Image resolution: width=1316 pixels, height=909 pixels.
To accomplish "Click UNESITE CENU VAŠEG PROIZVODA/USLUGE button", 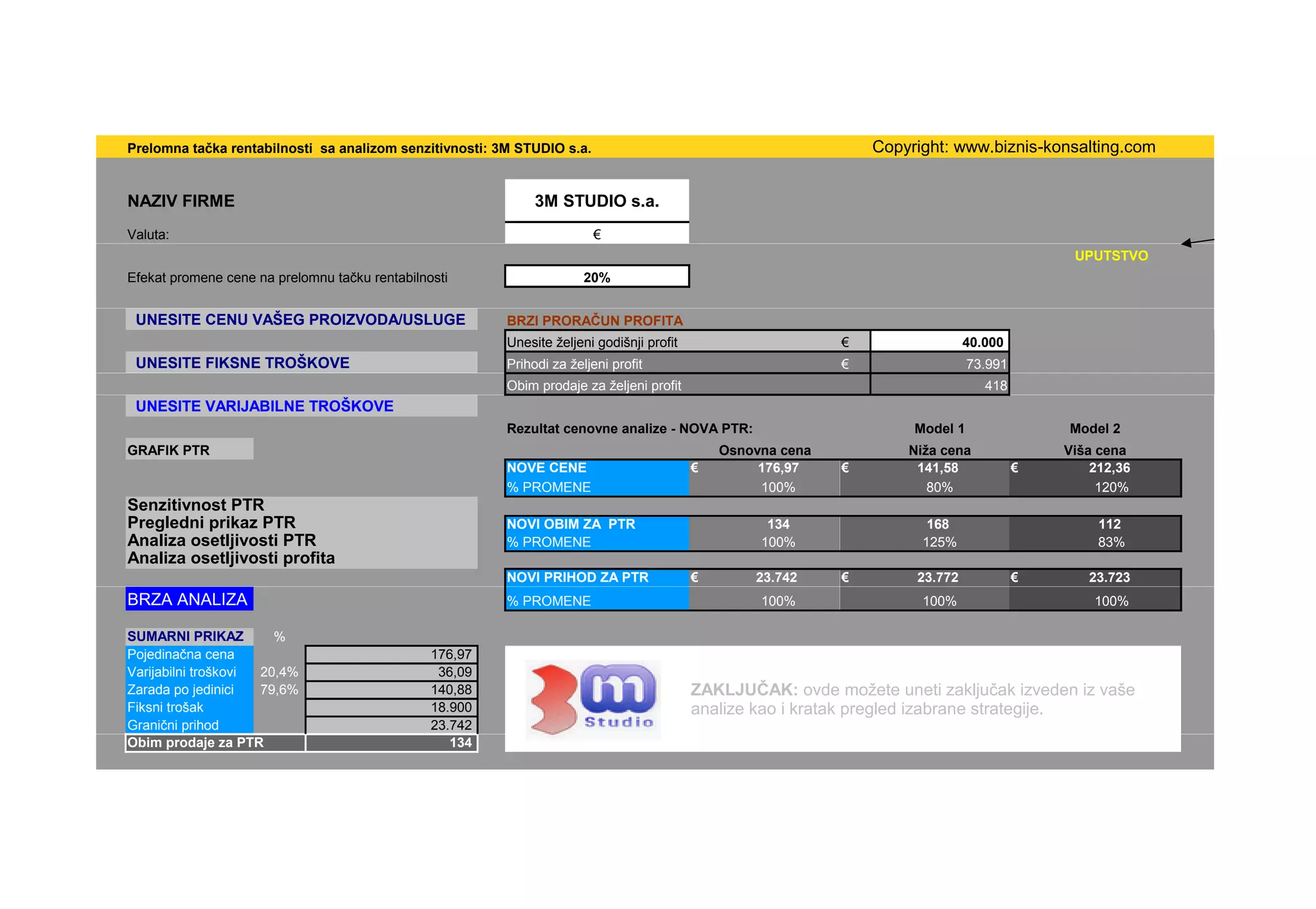I will [301, 319].
